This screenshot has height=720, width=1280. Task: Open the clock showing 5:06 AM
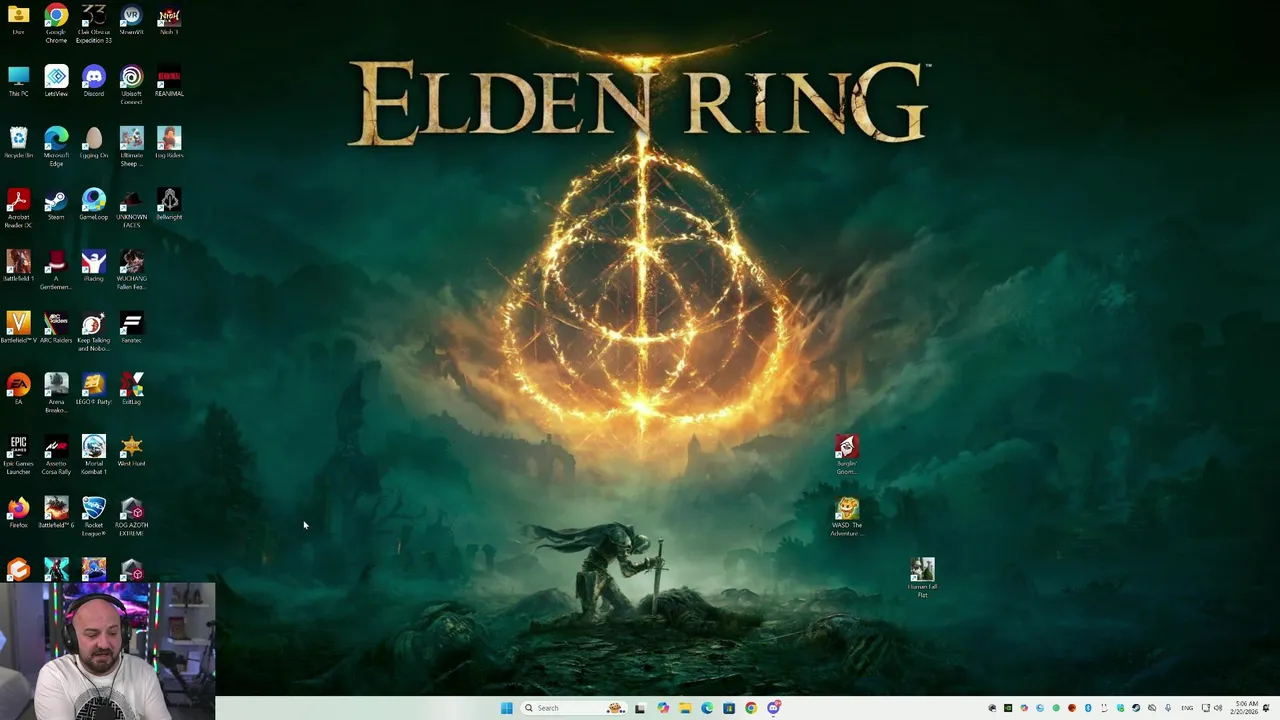1244,708
